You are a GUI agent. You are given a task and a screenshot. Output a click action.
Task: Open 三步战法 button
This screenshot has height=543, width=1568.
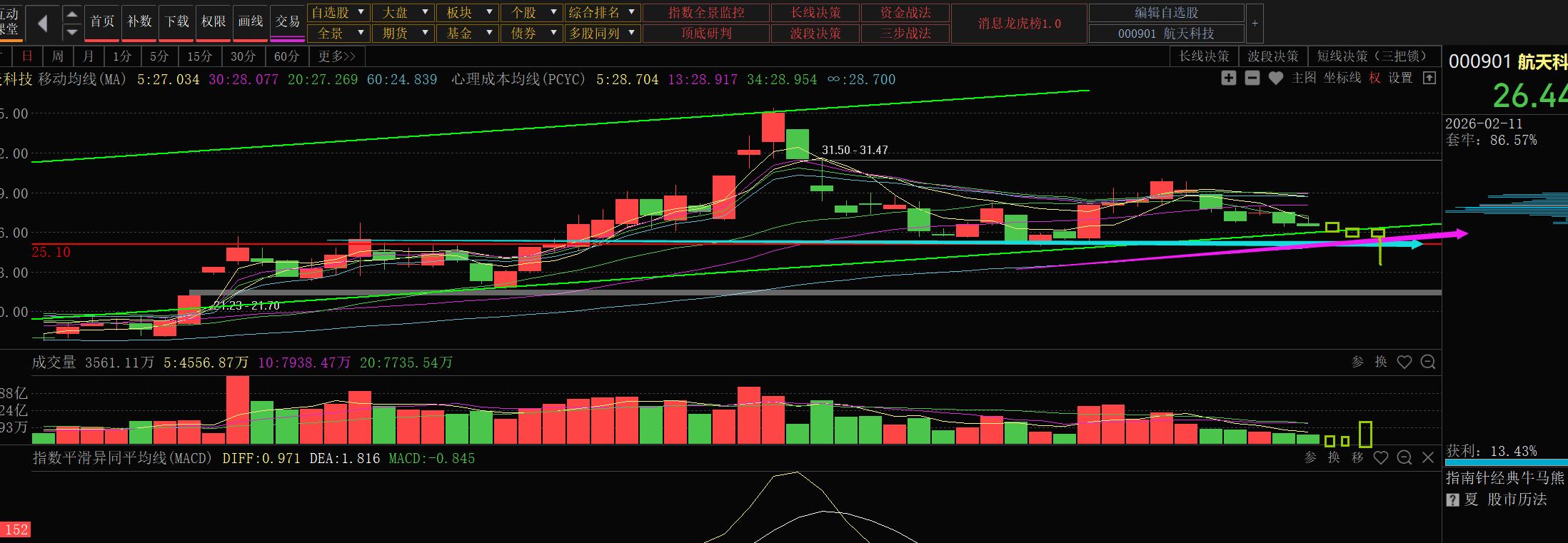[x=905, y=34]
